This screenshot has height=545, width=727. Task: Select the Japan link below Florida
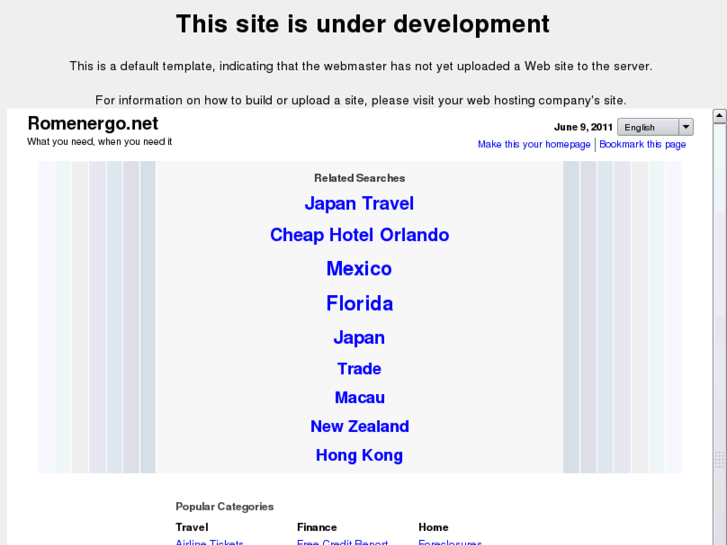pos(359,338)
